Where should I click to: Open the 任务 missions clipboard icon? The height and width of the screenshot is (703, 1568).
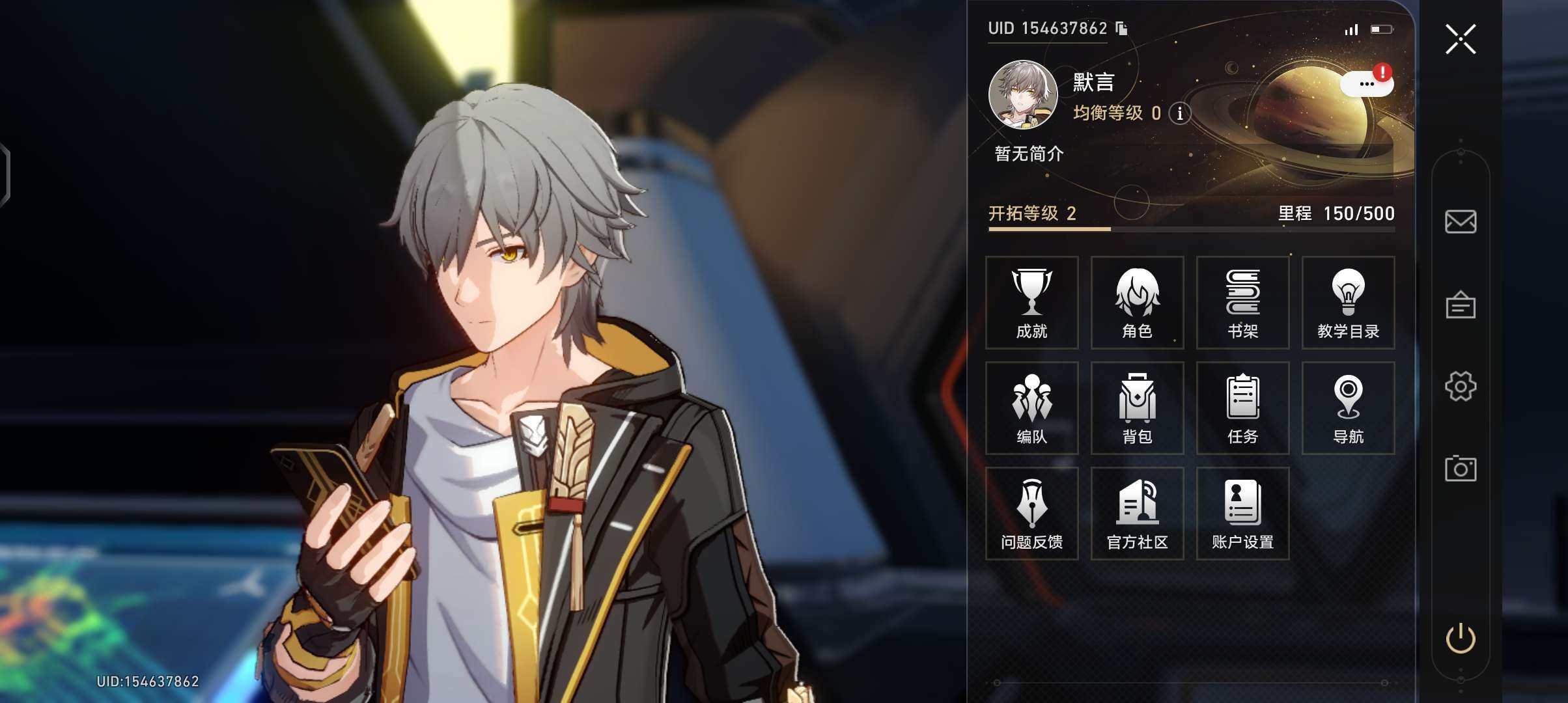click(1242, 408)
